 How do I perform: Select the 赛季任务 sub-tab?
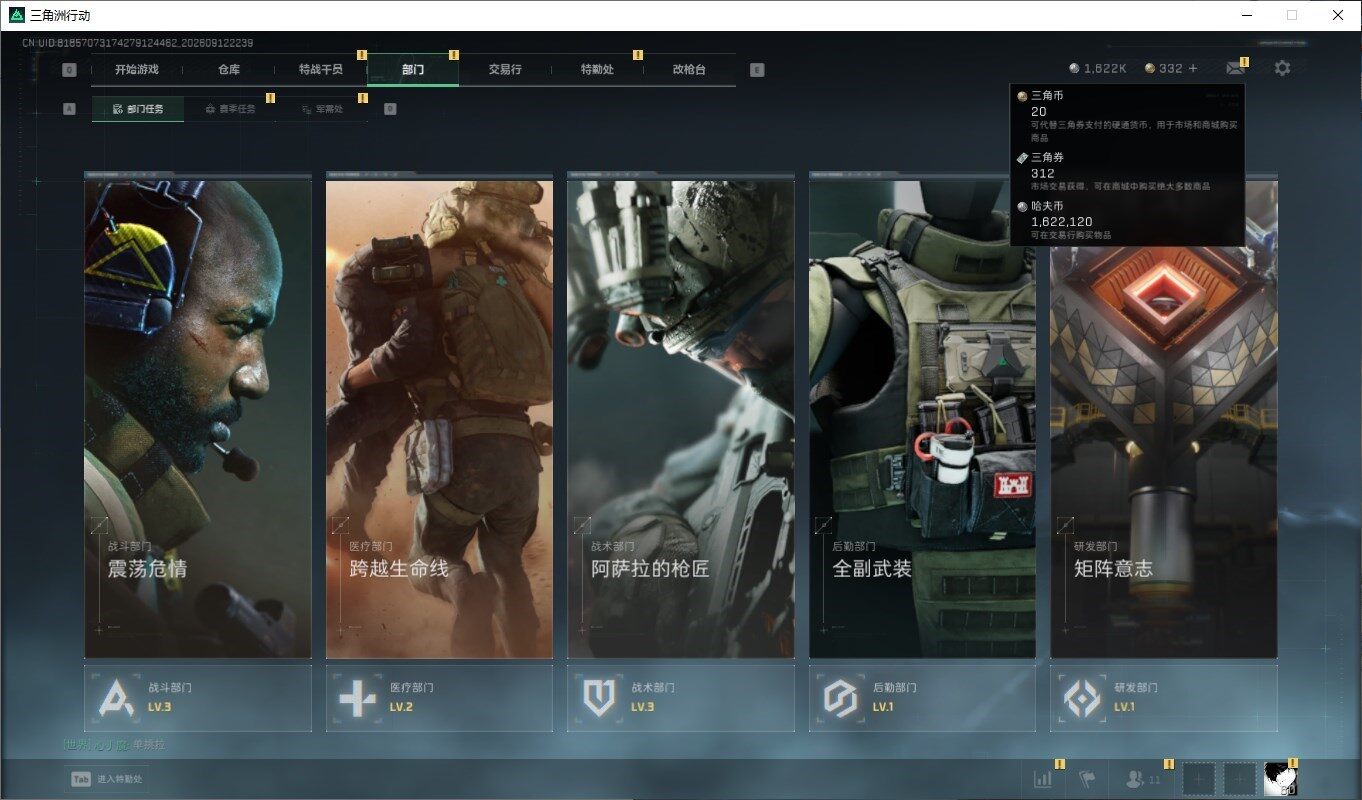pos(230,109)
